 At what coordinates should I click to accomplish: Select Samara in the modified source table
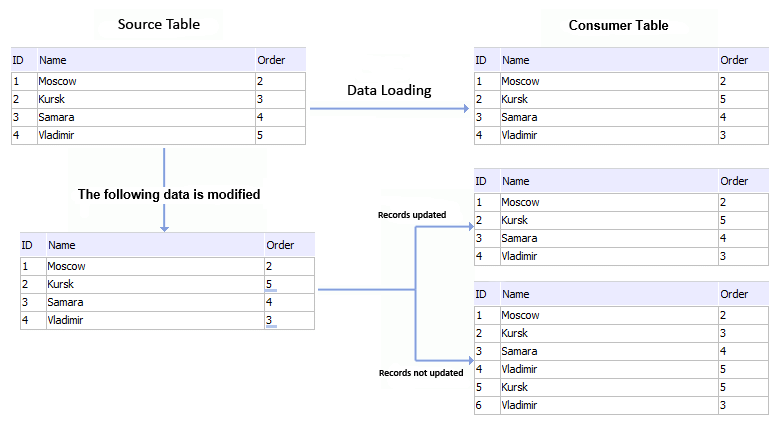64,302
